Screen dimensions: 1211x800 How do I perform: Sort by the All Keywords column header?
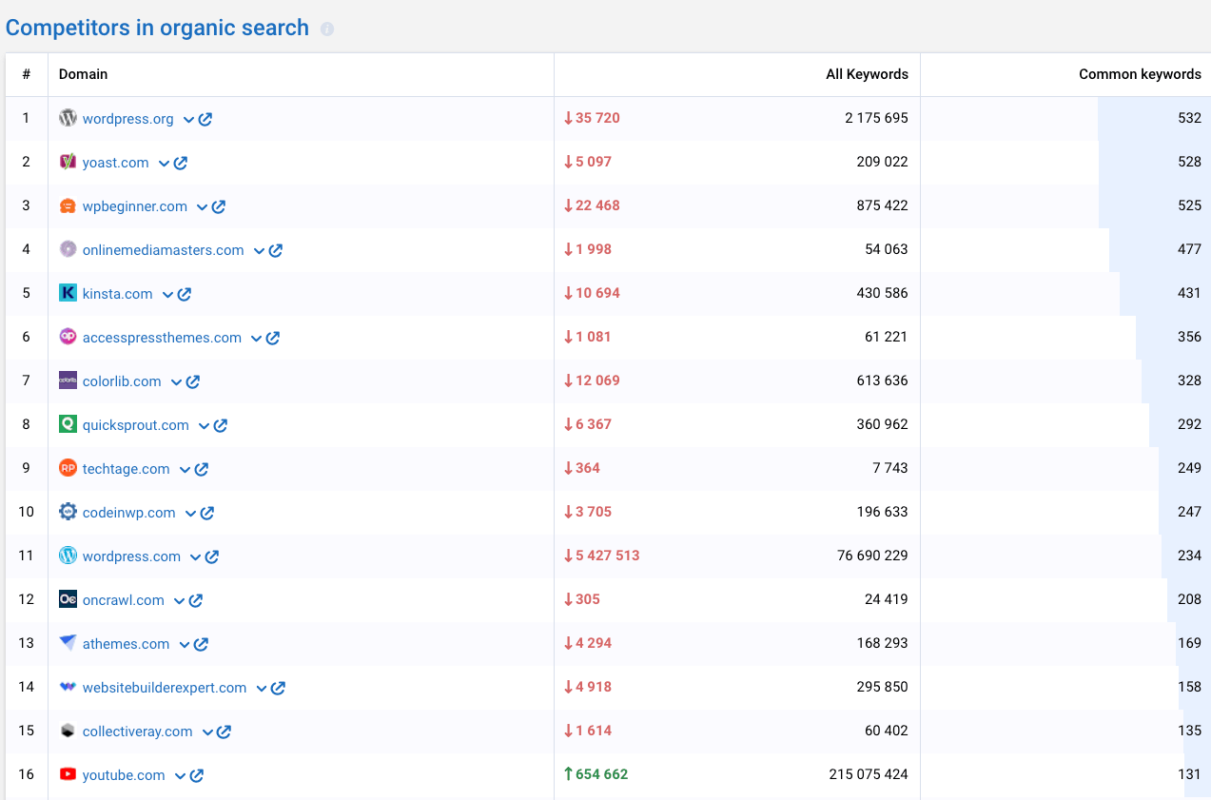point(867,74)
